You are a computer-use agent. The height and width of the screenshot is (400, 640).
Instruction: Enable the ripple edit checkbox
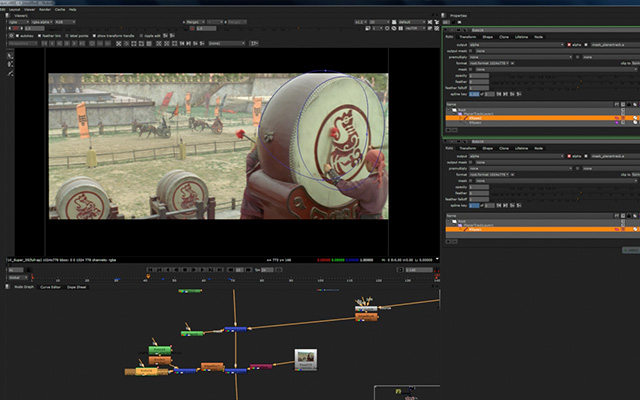click(x=141, y=36)
